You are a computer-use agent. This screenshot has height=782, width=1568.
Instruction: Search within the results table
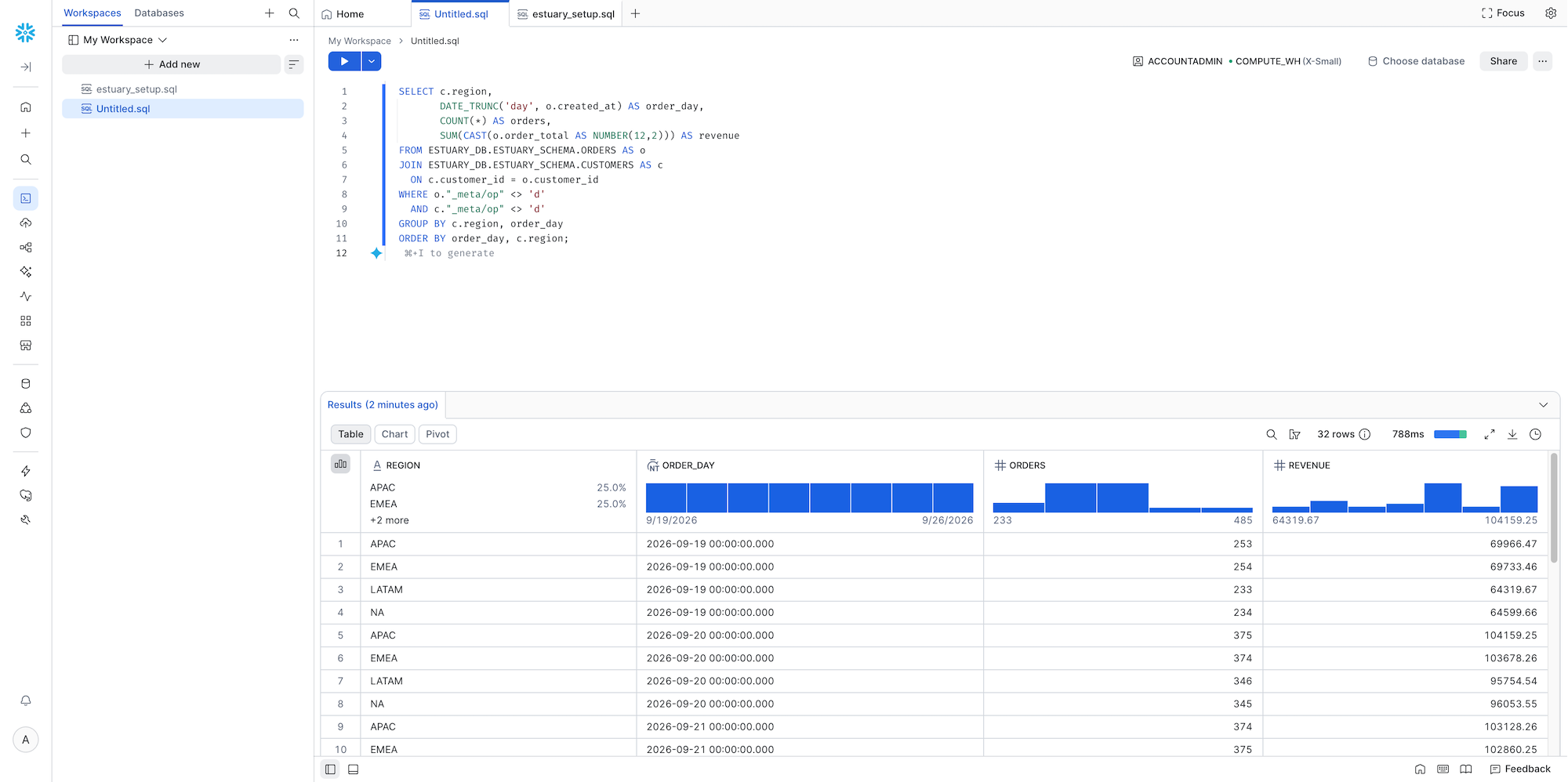[x=1272, y=434]
